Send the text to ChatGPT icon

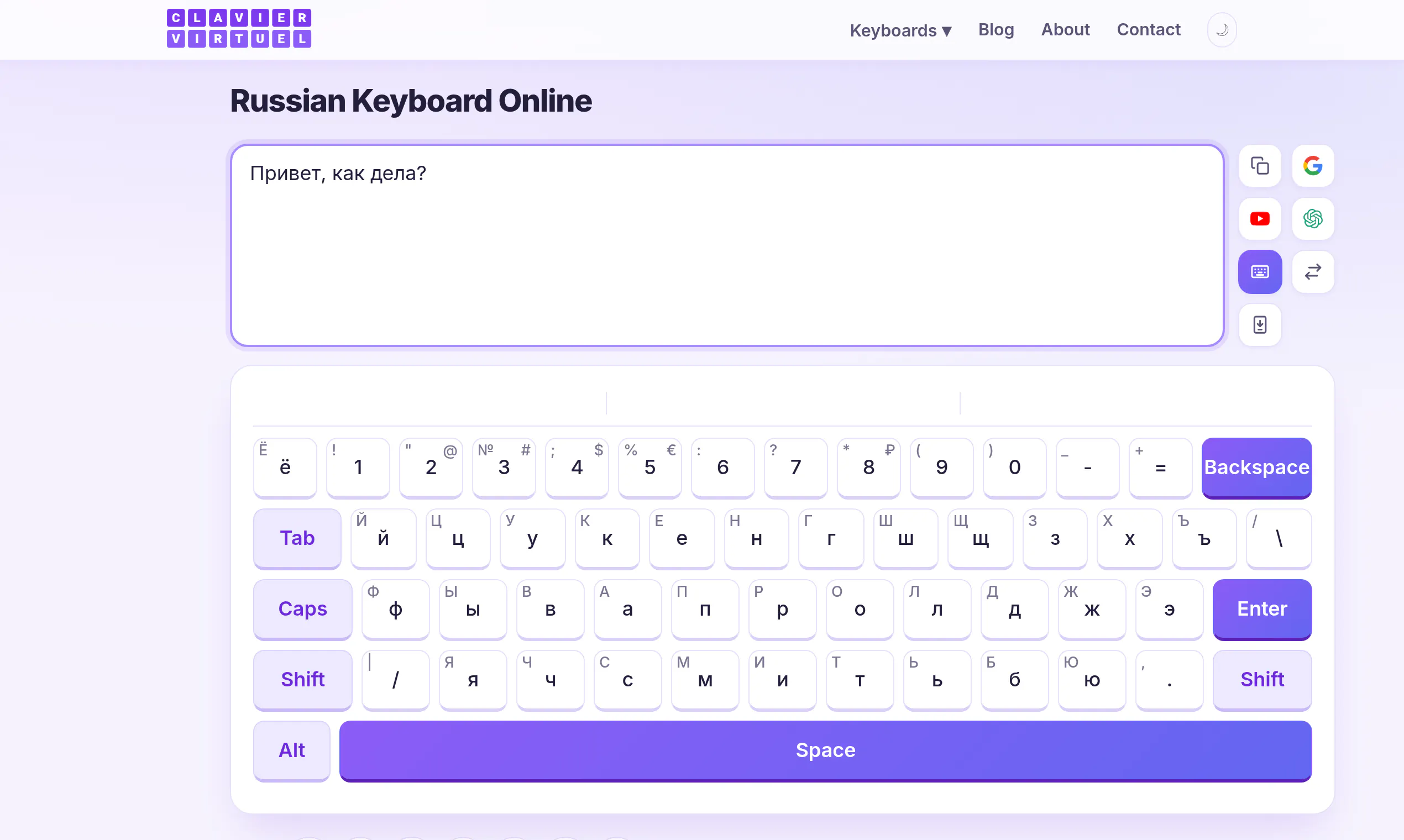[x=1313, y=218]
